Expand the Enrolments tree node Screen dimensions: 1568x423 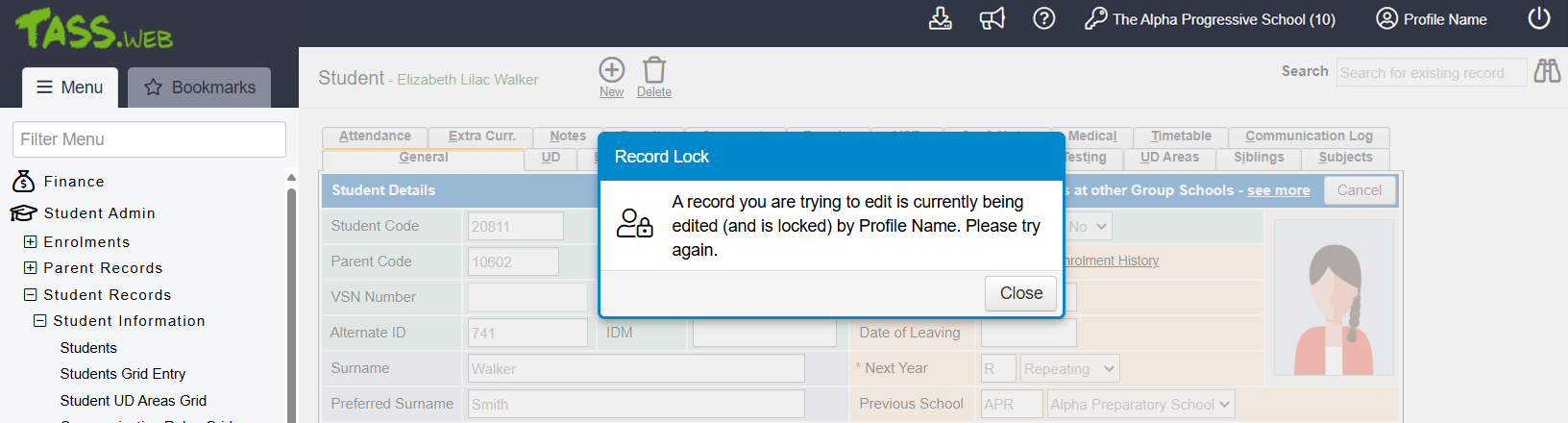coord(31,242)
